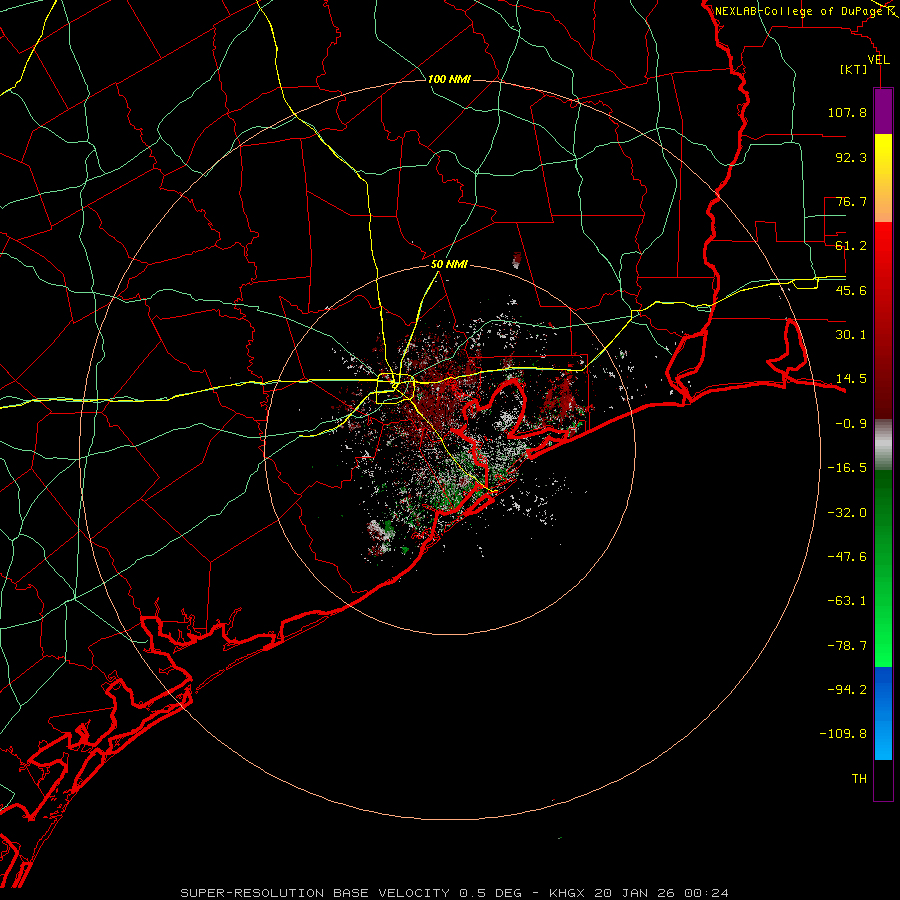Click the TH legend label
Viewport: 900px width, 900px height.
pos(859,779)
